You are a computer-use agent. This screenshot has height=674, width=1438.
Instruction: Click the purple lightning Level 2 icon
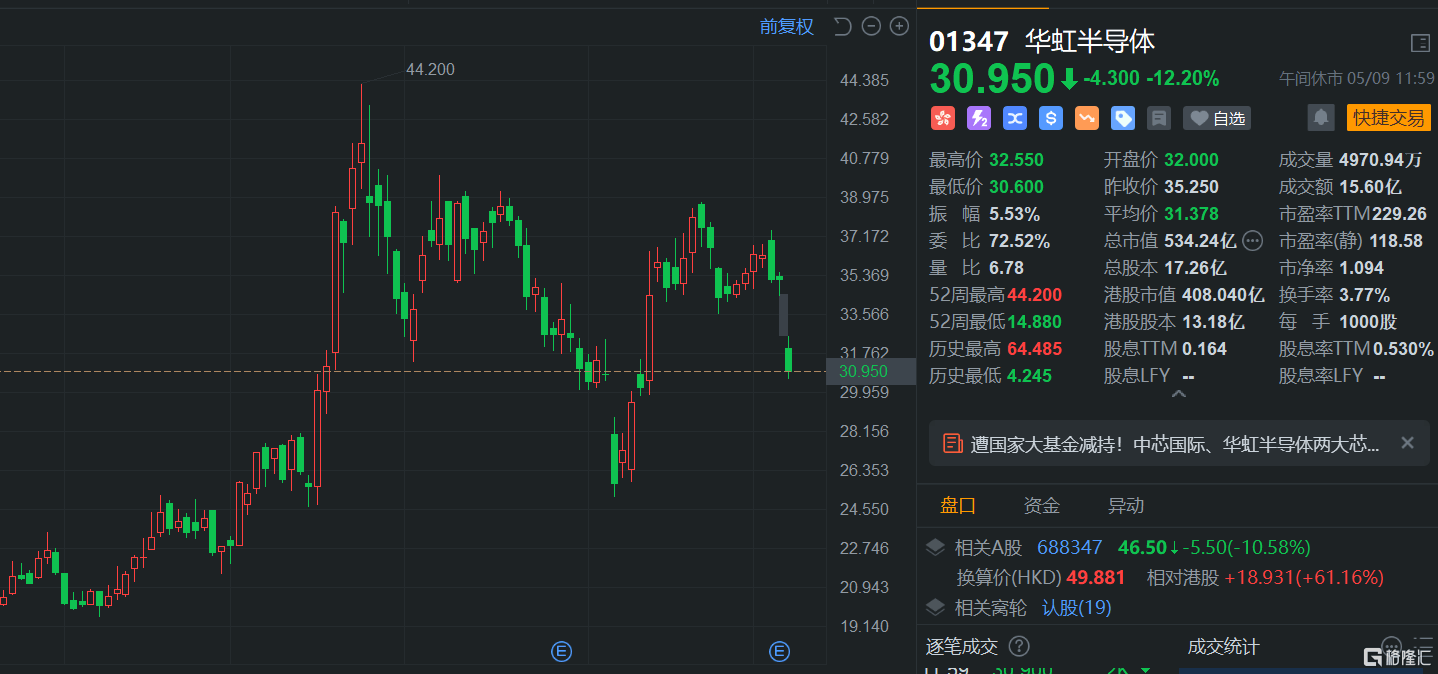979,118
